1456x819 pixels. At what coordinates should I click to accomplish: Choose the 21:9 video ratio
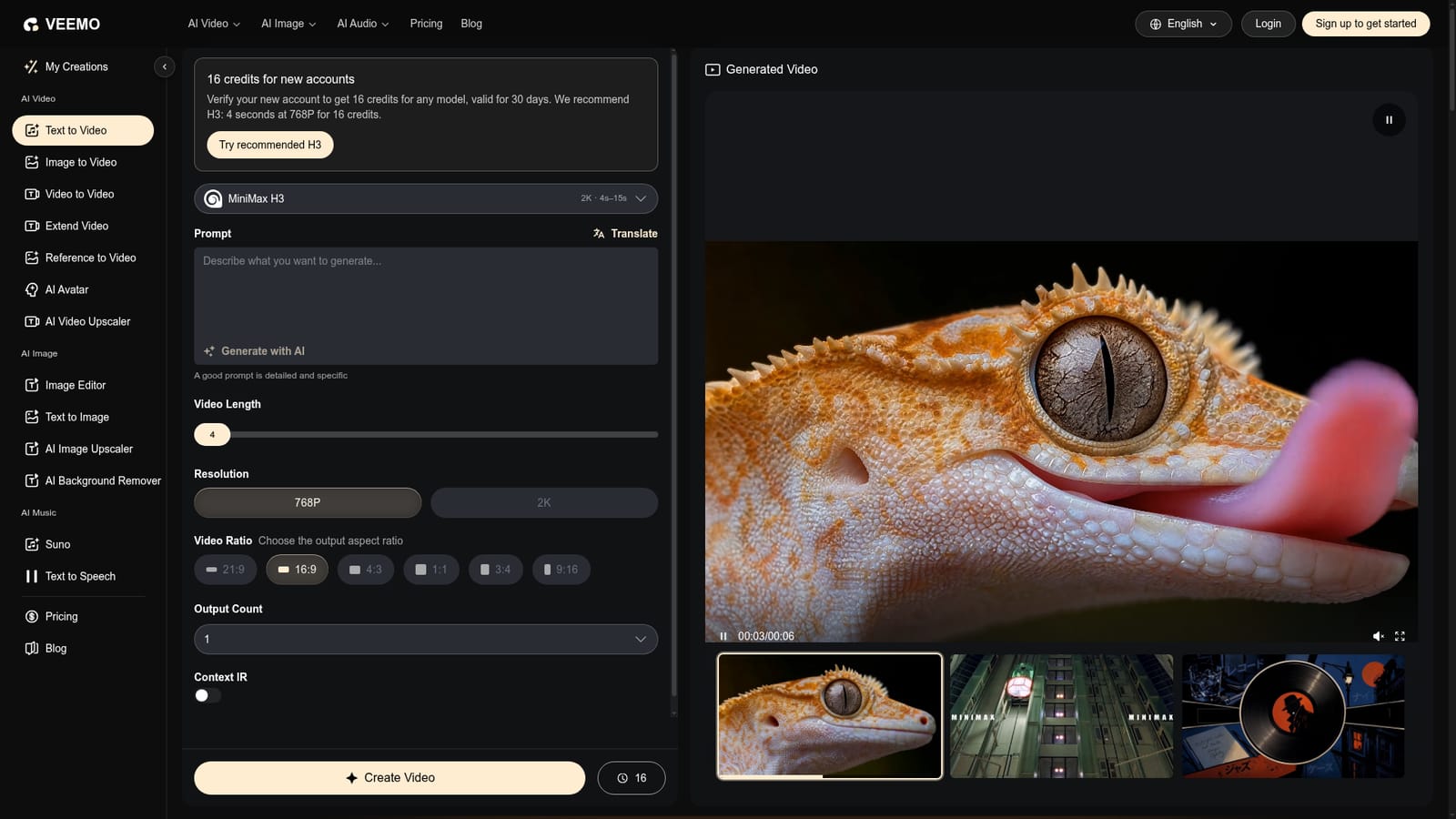click(x=225, y=570)
